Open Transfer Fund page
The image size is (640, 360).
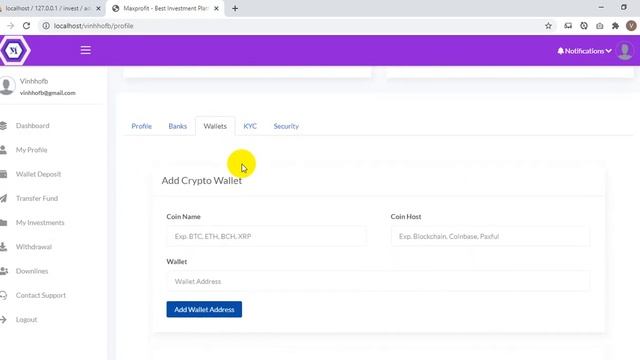[x=37, y=198]
